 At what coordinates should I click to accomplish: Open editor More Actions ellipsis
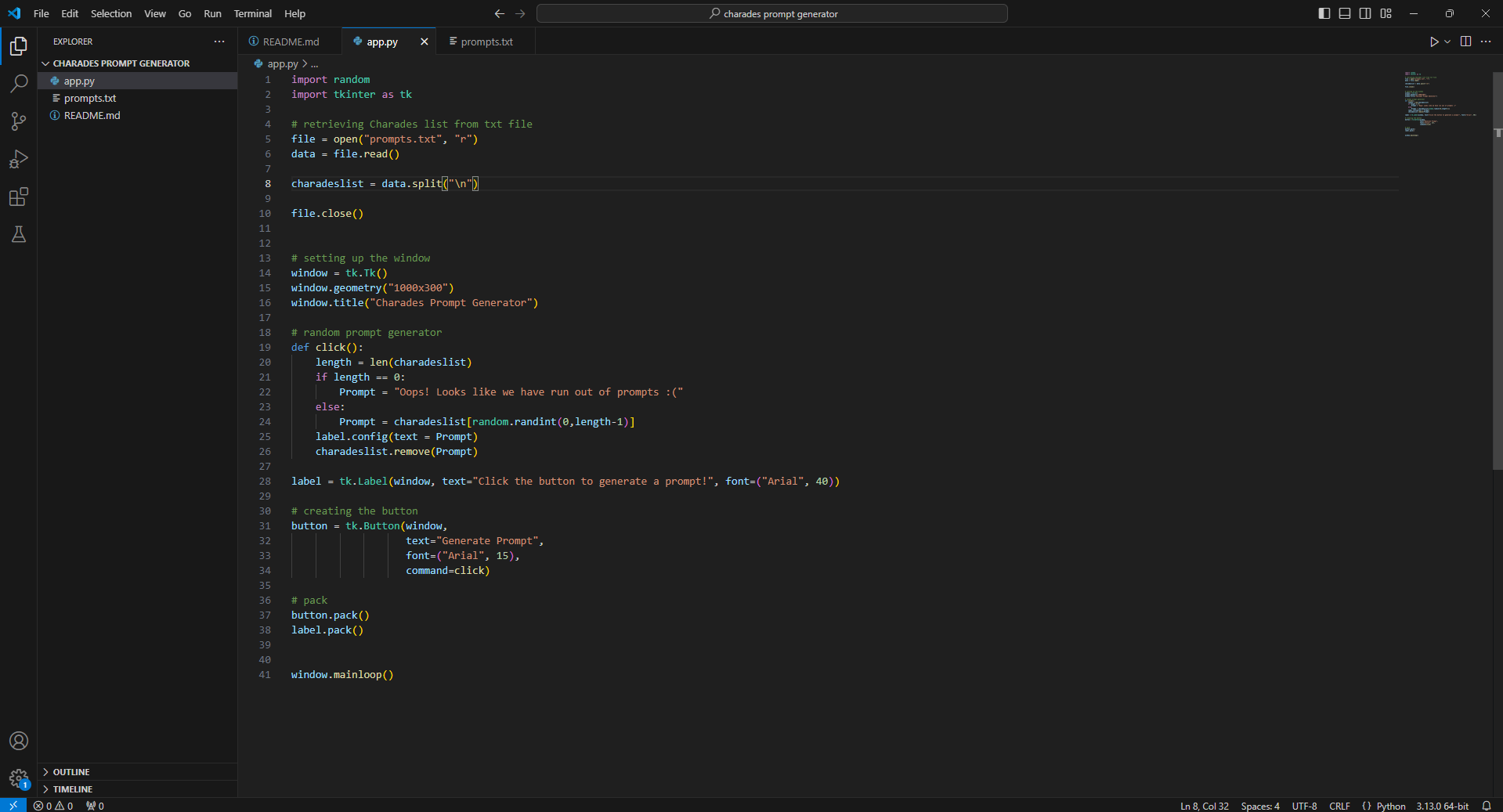(x=1486, y=42)
